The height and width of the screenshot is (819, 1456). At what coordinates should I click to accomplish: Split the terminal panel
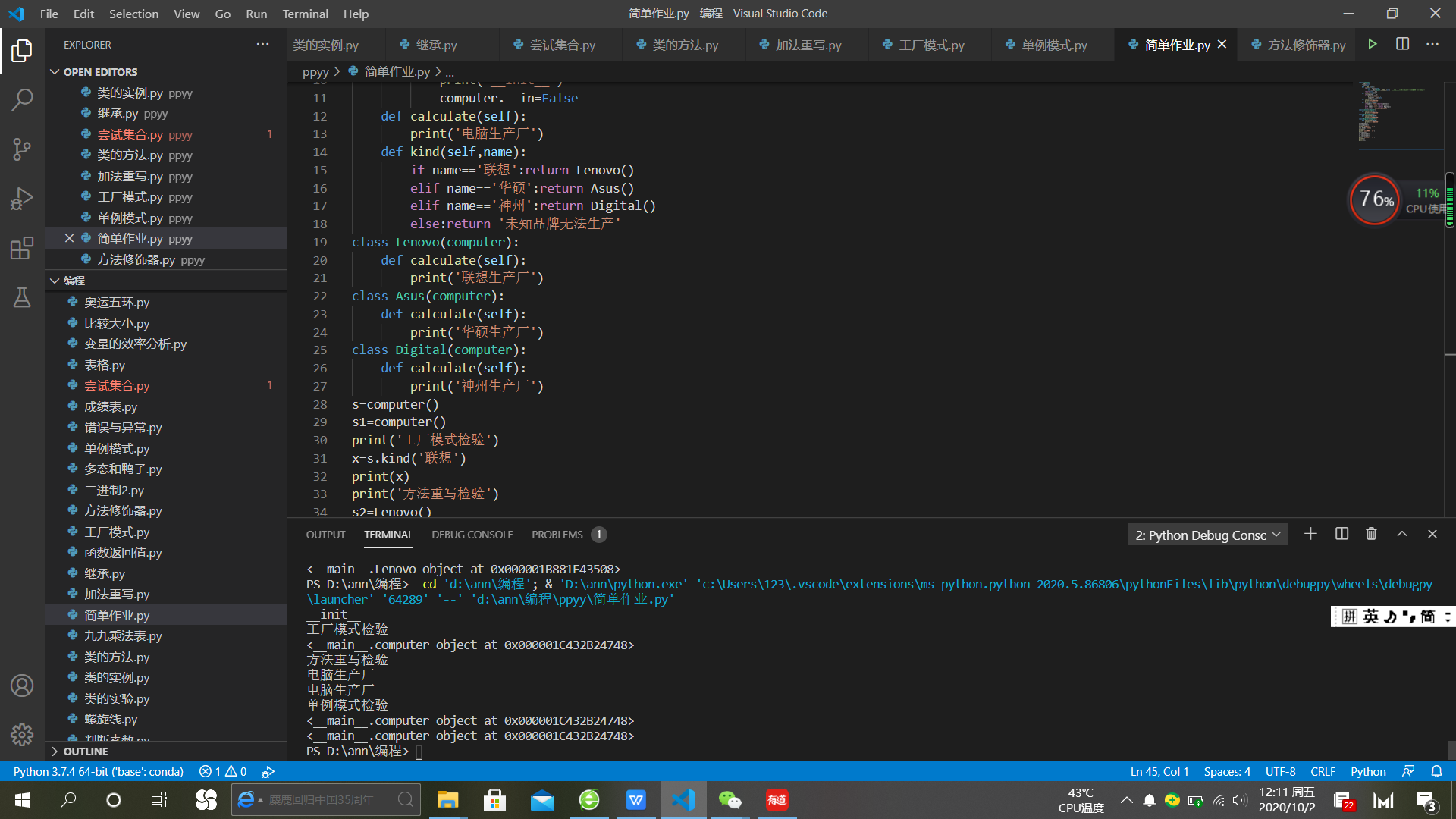pos(1341,535)
